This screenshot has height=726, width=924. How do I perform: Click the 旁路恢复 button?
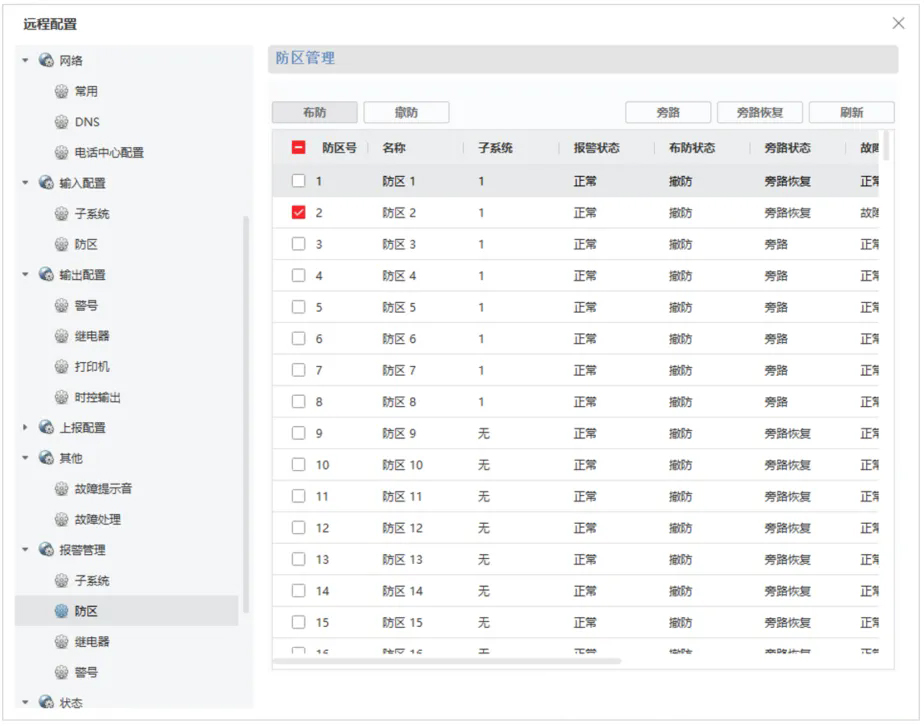point(759,113)
